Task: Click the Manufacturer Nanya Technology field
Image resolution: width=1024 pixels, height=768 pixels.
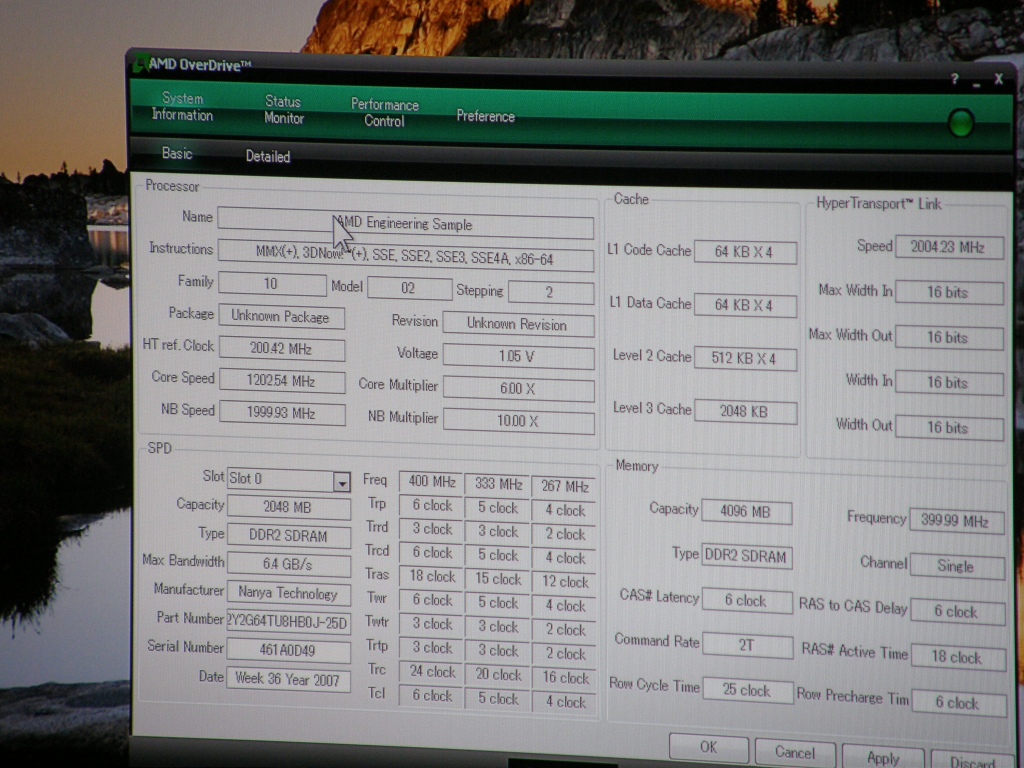Action: (x=288, y=593)
